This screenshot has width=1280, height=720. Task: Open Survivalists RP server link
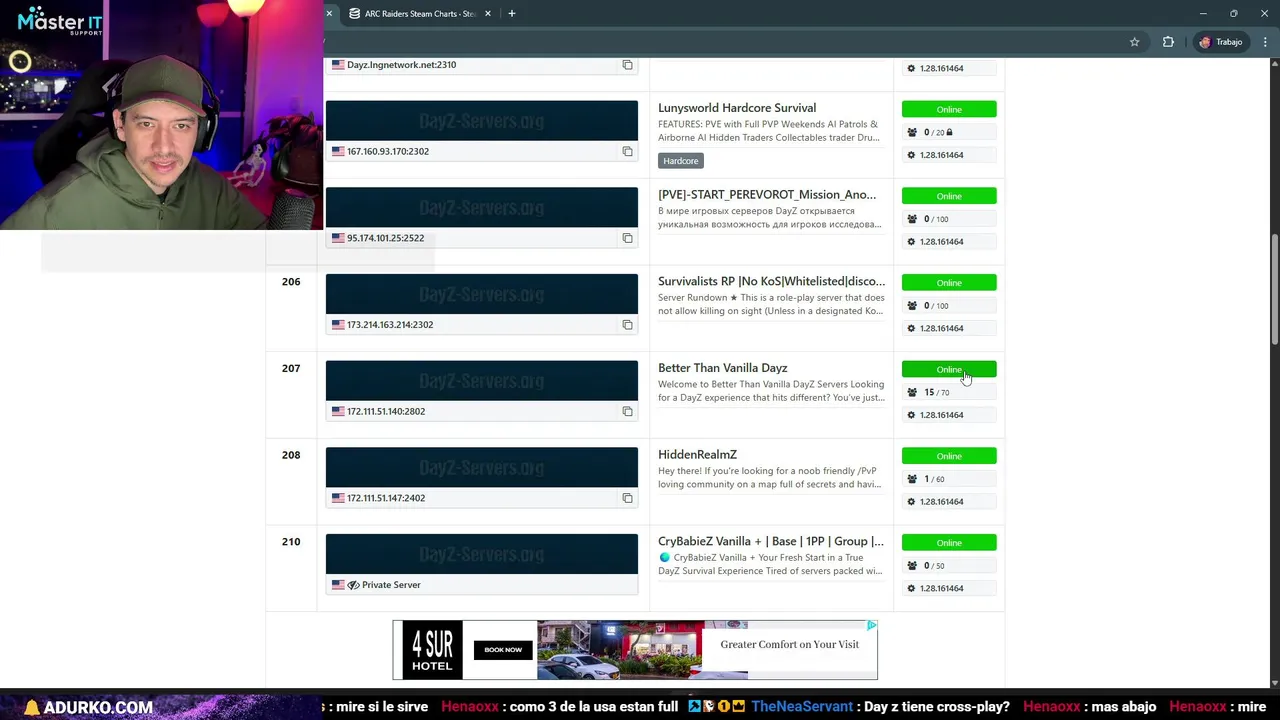(x=771, y=281)
